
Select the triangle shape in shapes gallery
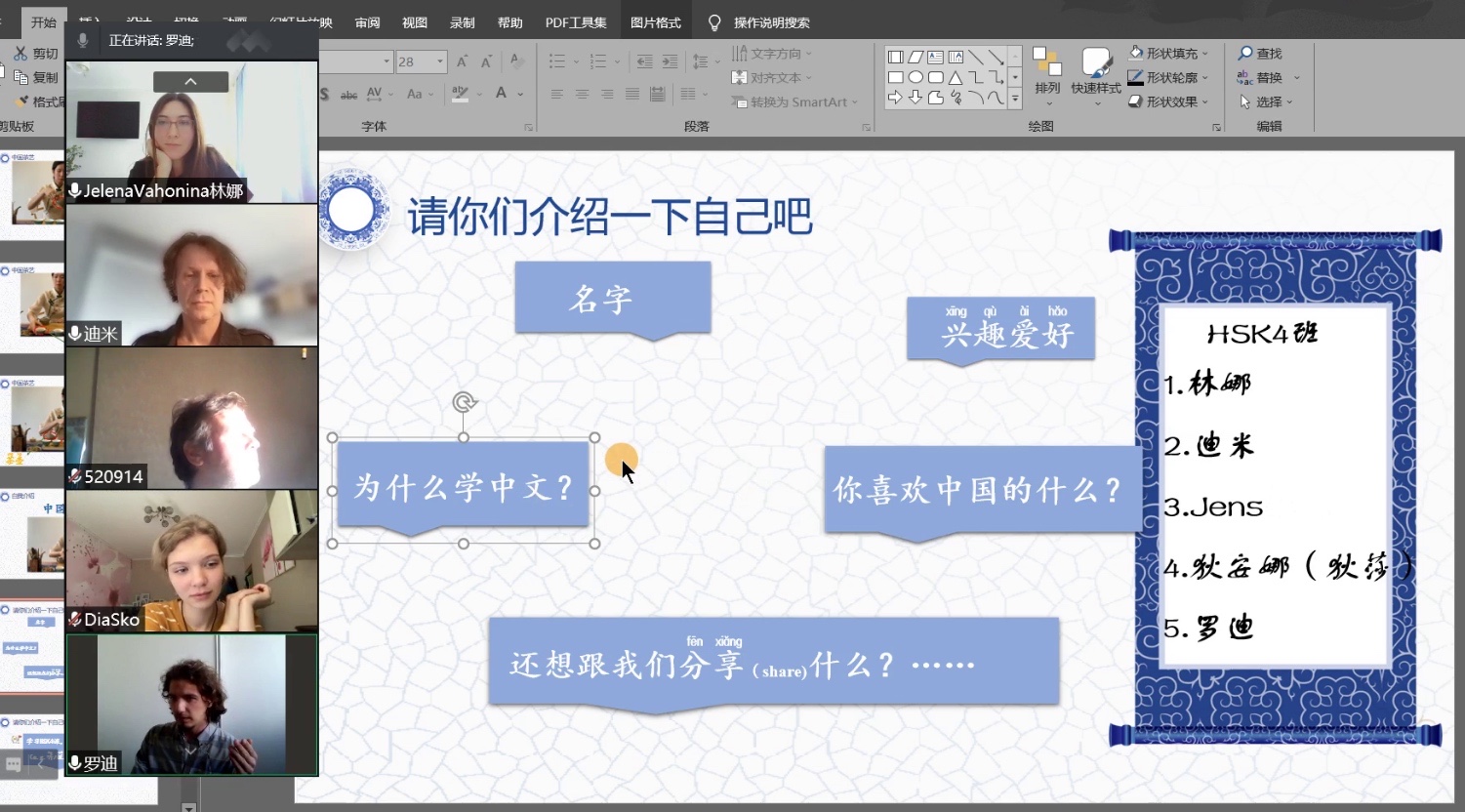pos(956,77)
